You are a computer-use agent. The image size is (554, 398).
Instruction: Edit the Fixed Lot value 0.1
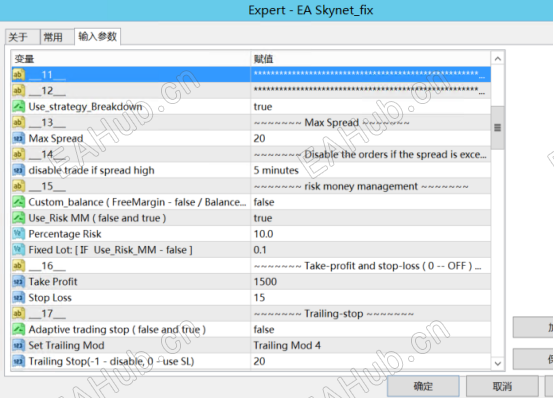pos(371,250)
